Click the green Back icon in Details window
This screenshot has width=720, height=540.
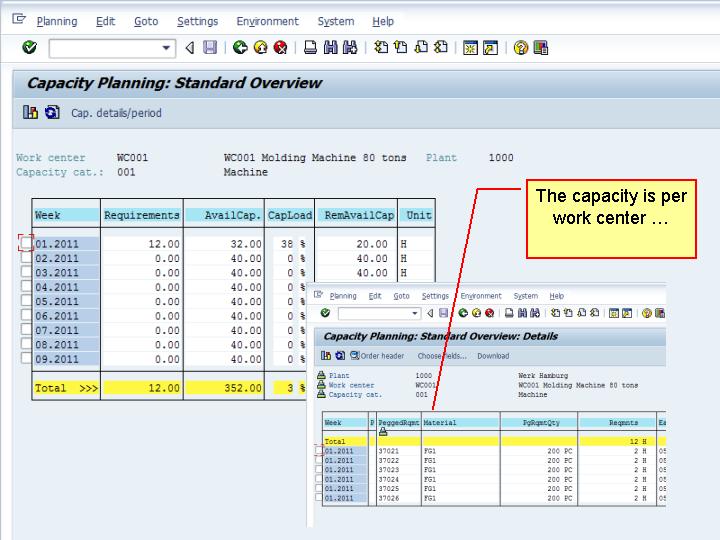pos(463,313)
